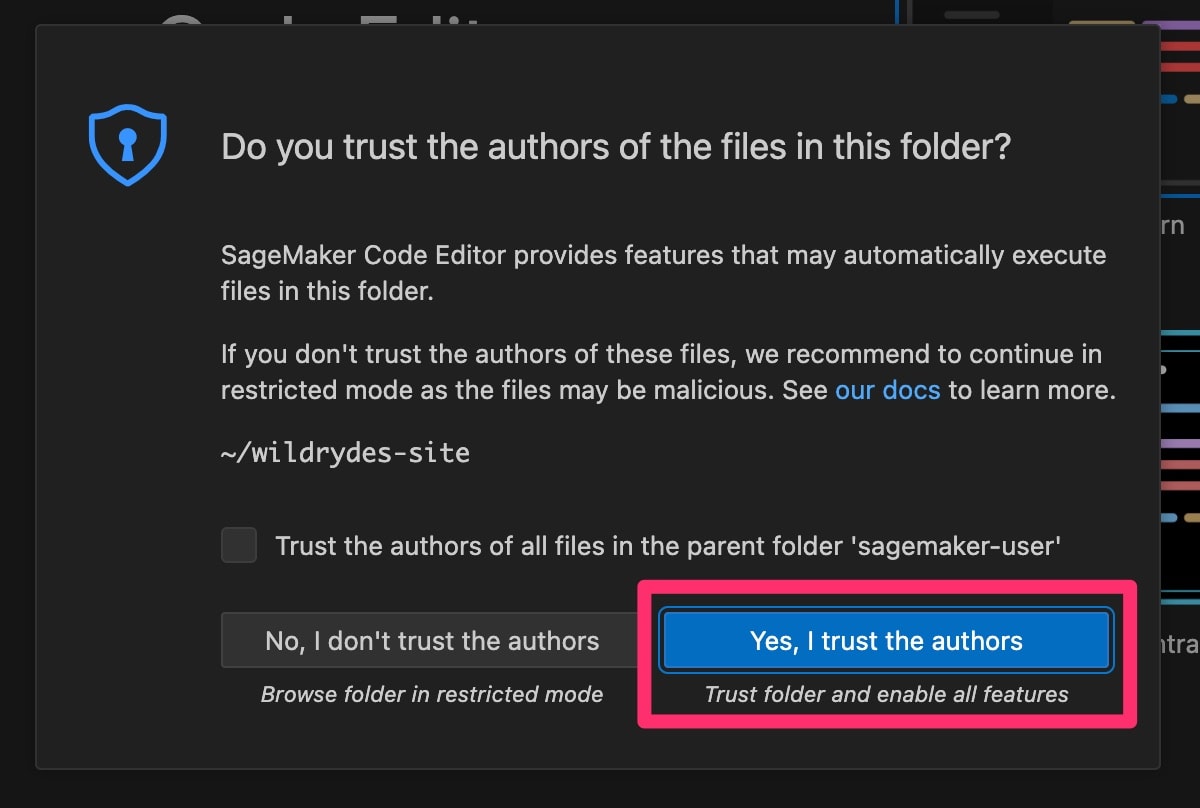Click the 'Trust the authors of all files' label
Image resolution: width=1200 pixels, height=808 pixels.
tap(520, 546)
